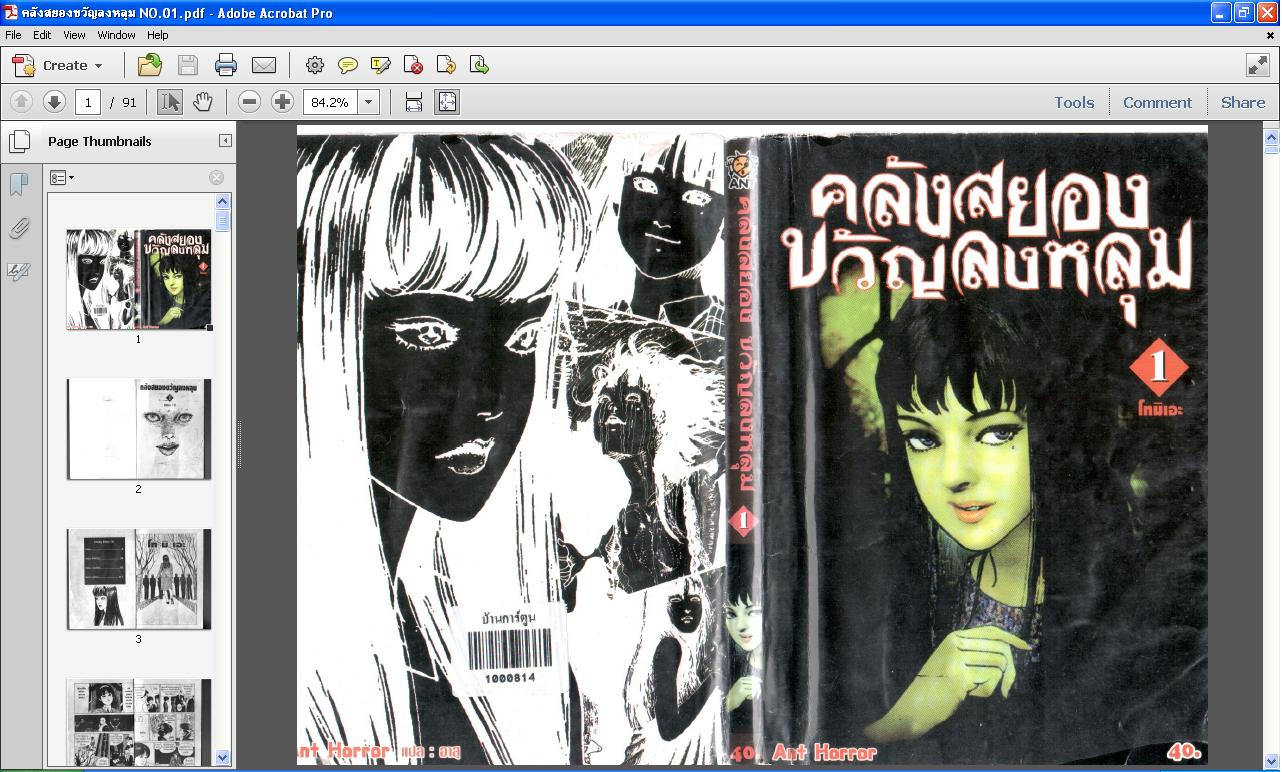This screenshot has width=1282, height=772.
Task: Click document scroll up arrow
Action: [x=1271, y=138]
